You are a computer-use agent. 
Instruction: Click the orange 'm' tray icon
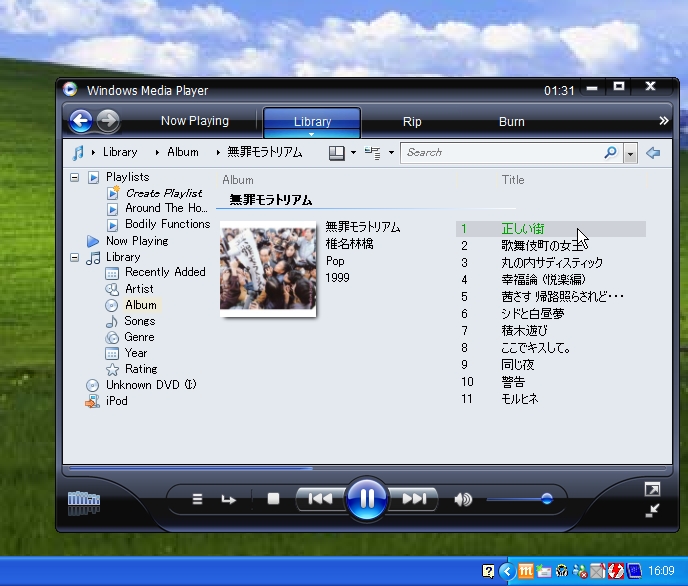pos(526,571)
